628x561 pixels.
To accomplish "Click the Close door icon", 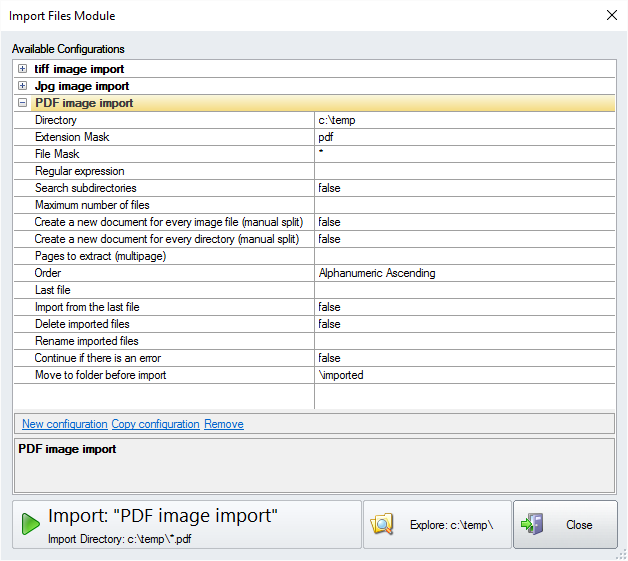I will pyautogui.click(x=532, y=525).
